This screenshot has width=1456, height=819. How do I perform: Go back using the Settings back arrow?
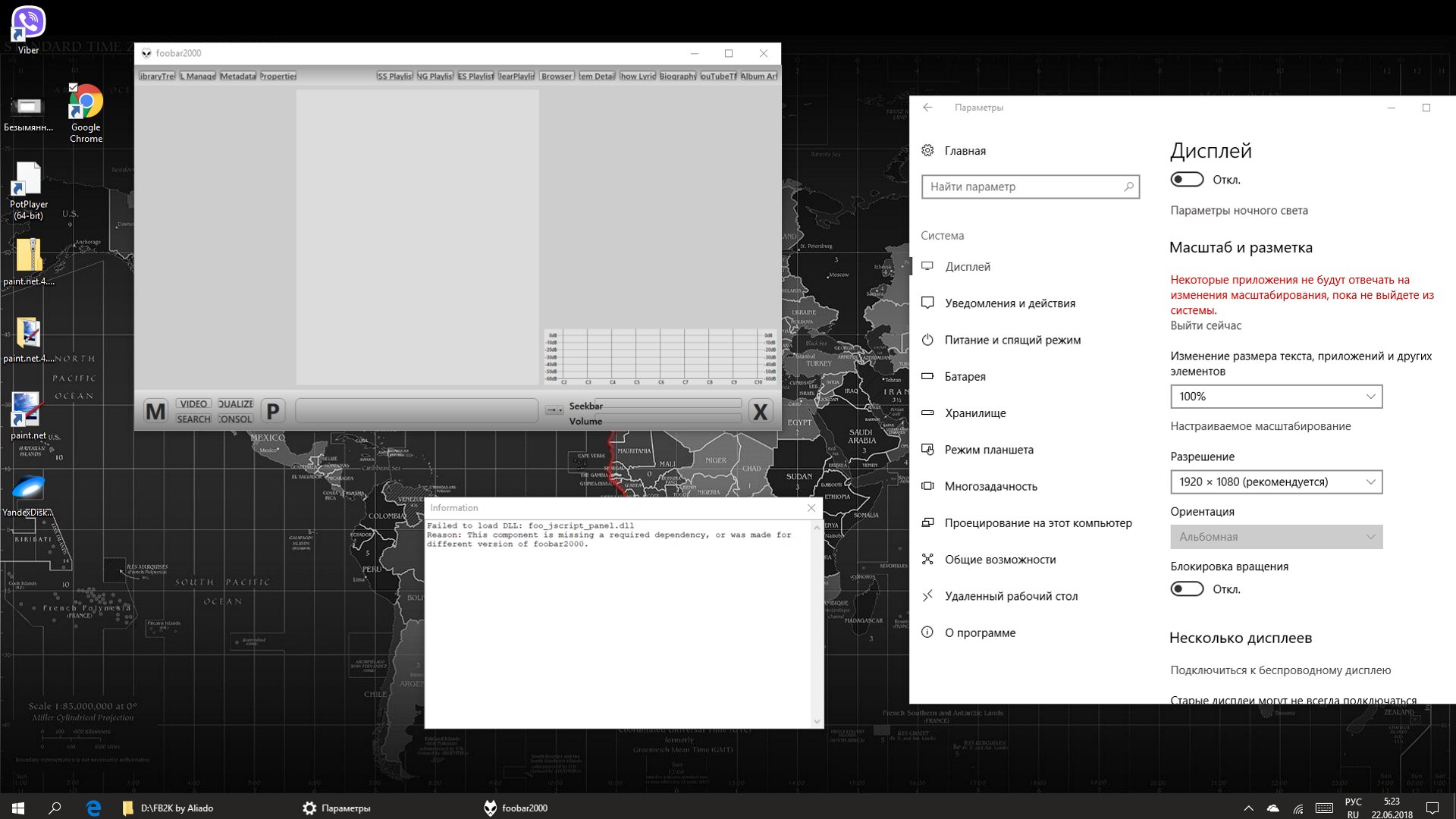pos(927,108)
